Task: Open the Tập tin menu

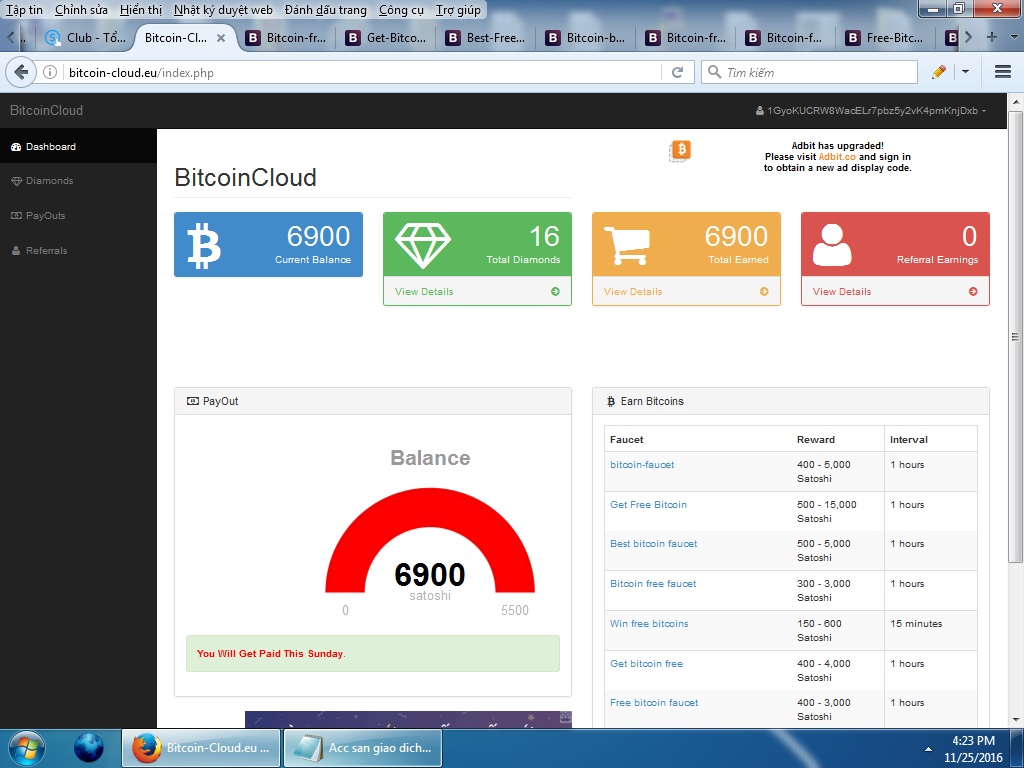Action: pyautogui.click(x=24, y=10)
